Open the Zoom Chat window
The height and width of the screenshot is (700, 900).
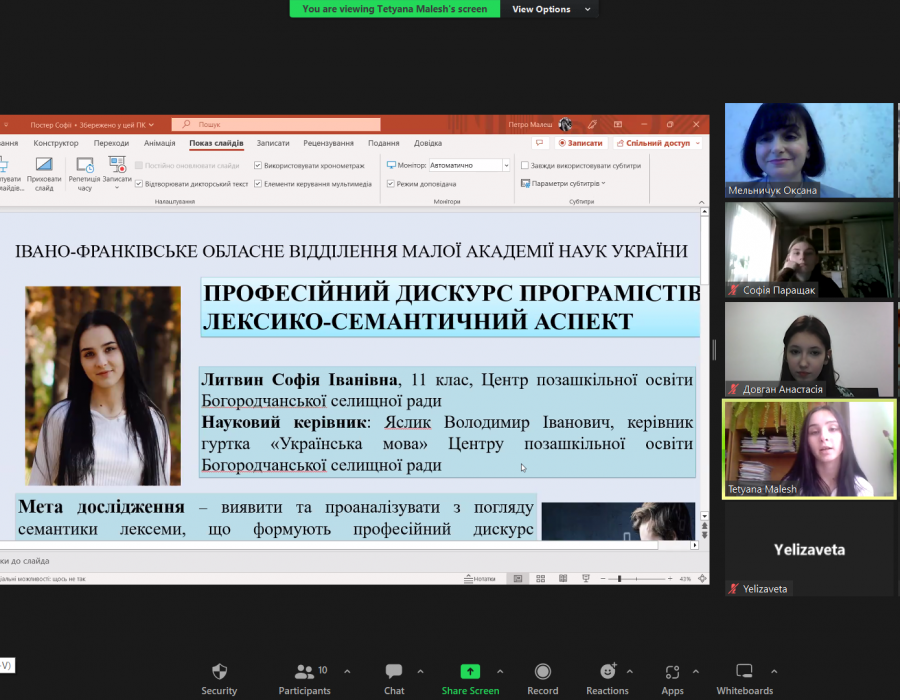tap(394, 671)
